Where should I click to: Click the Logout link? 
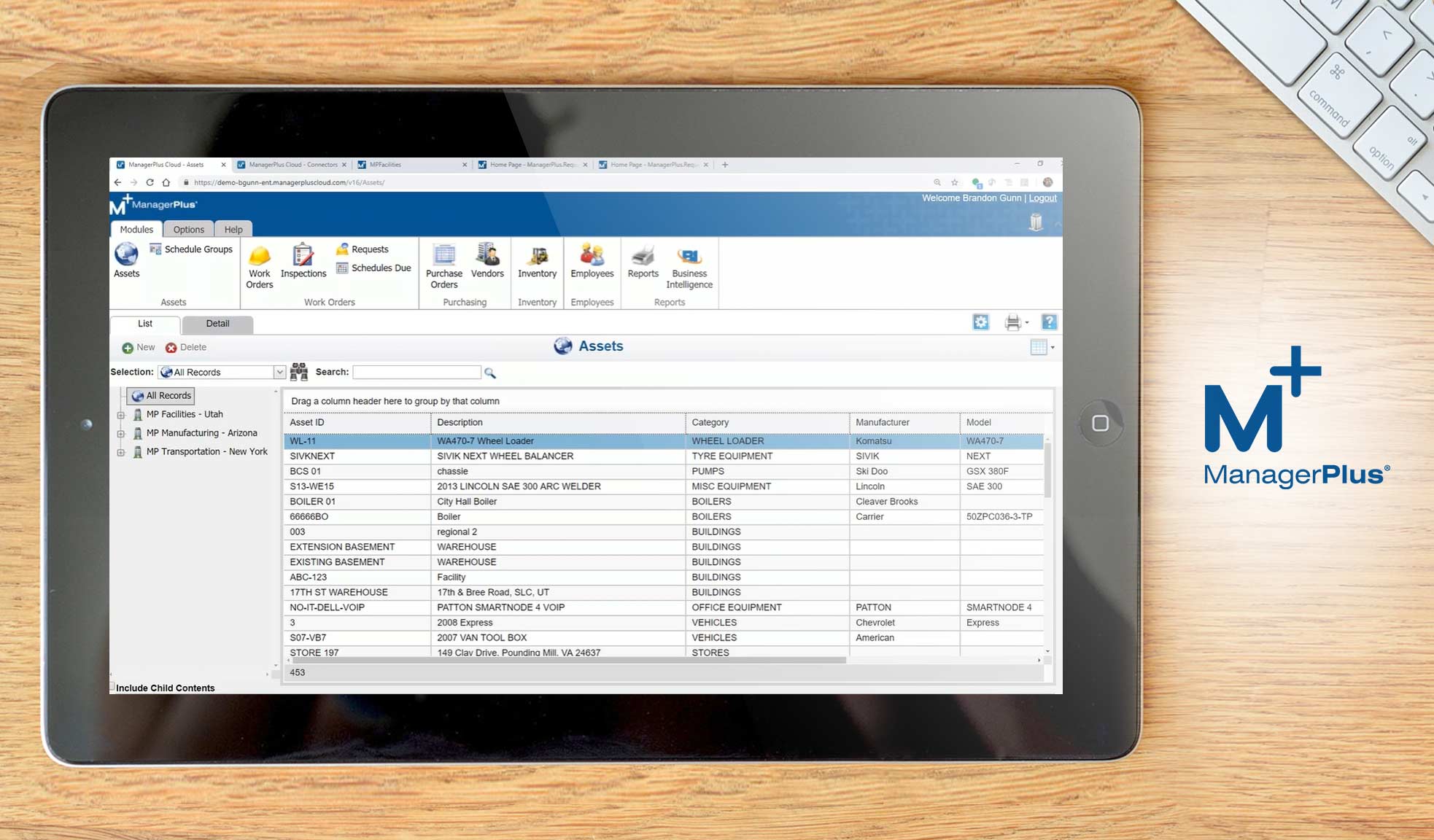[x=1042, y=198]
